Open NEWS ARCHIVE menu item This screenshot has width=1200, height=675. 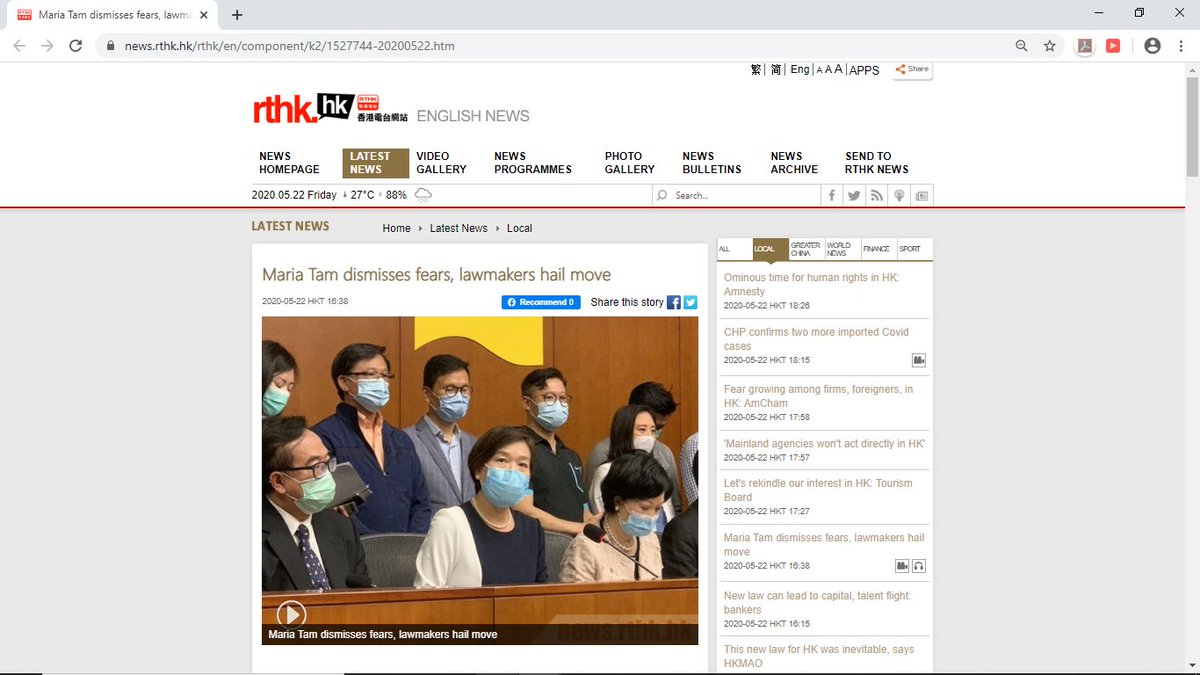click(x=794, y=163)
